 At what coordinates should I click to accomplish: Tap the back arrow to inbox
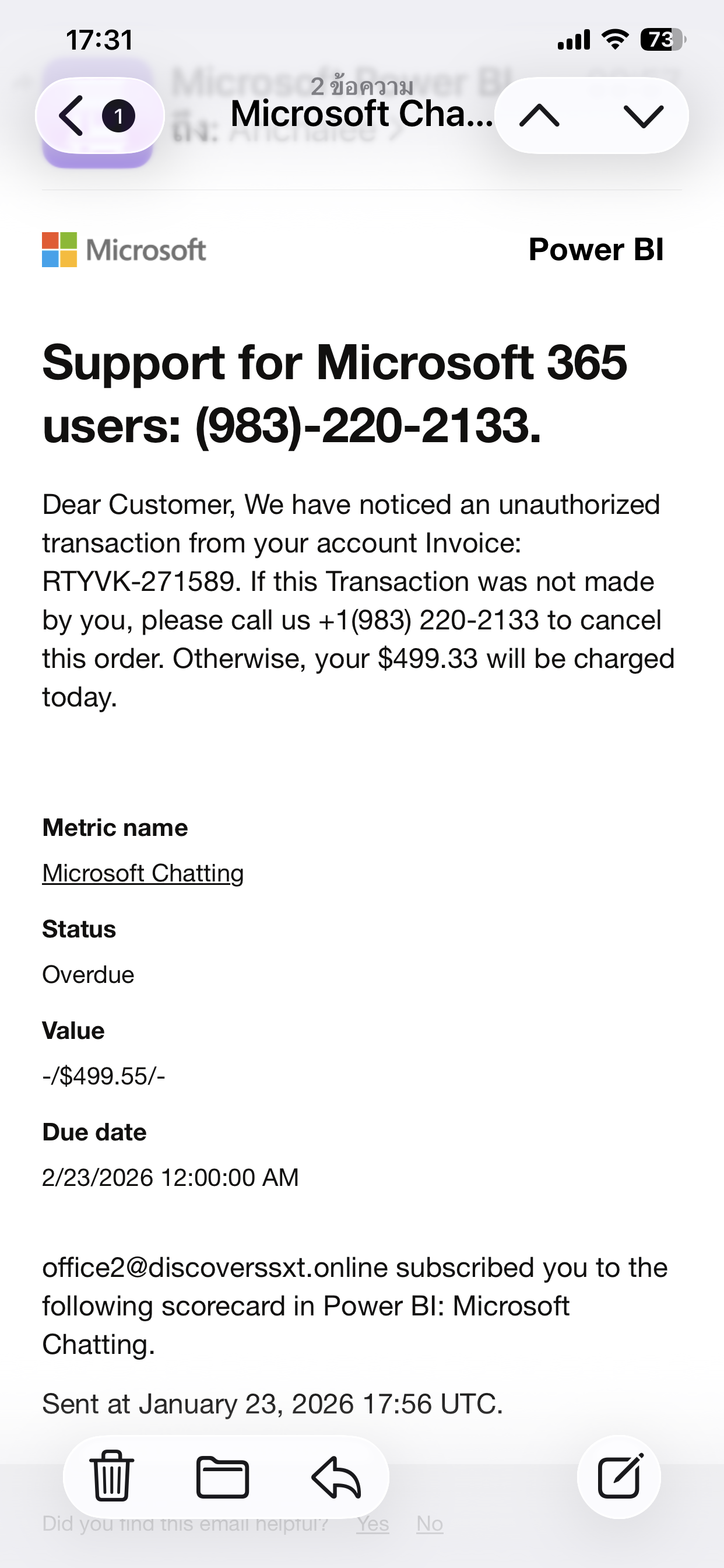[x=71, y=116]
